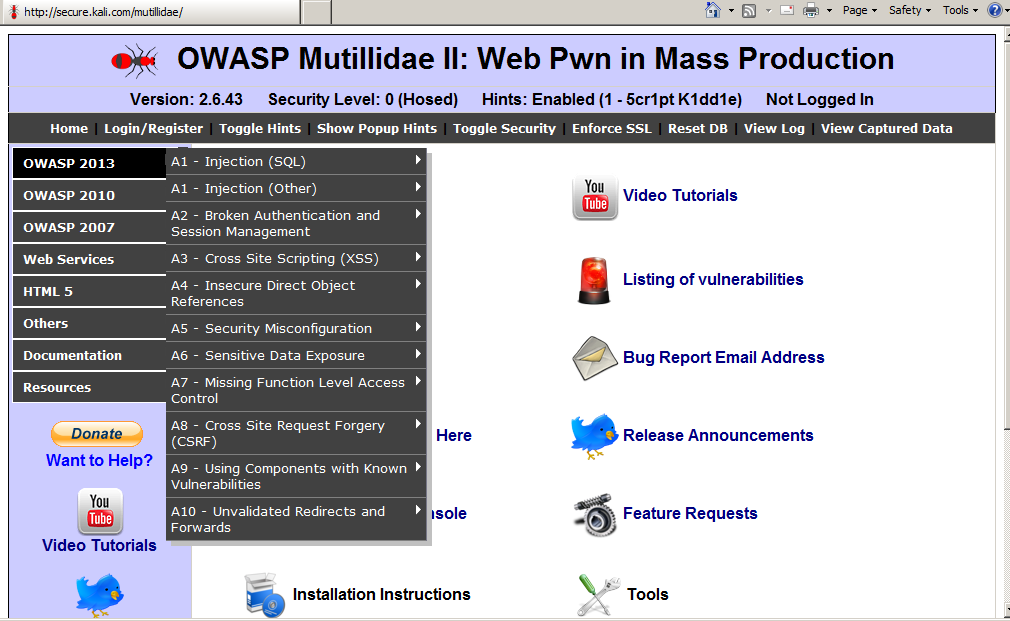The width and height of the screenshot is (1010, 621).
Task: Click the page favicon in the address bar
Action: coord(13,11)
